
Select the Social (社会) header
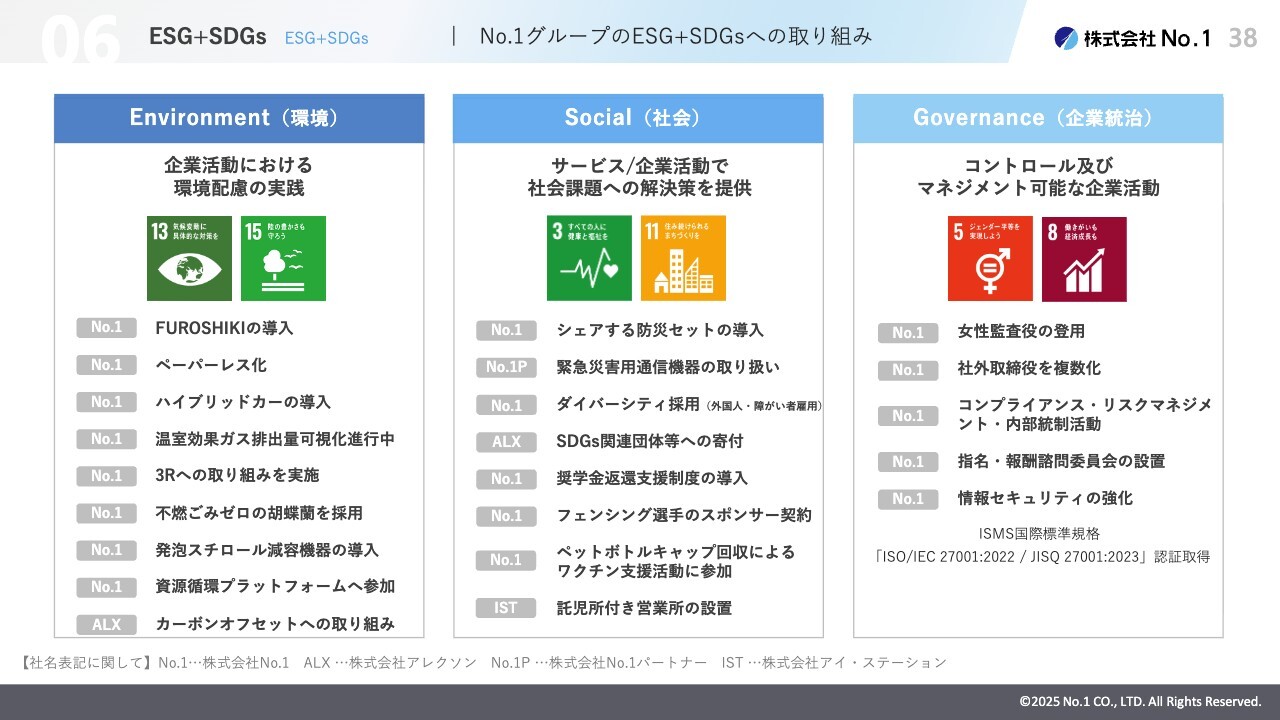pos(638,118)
